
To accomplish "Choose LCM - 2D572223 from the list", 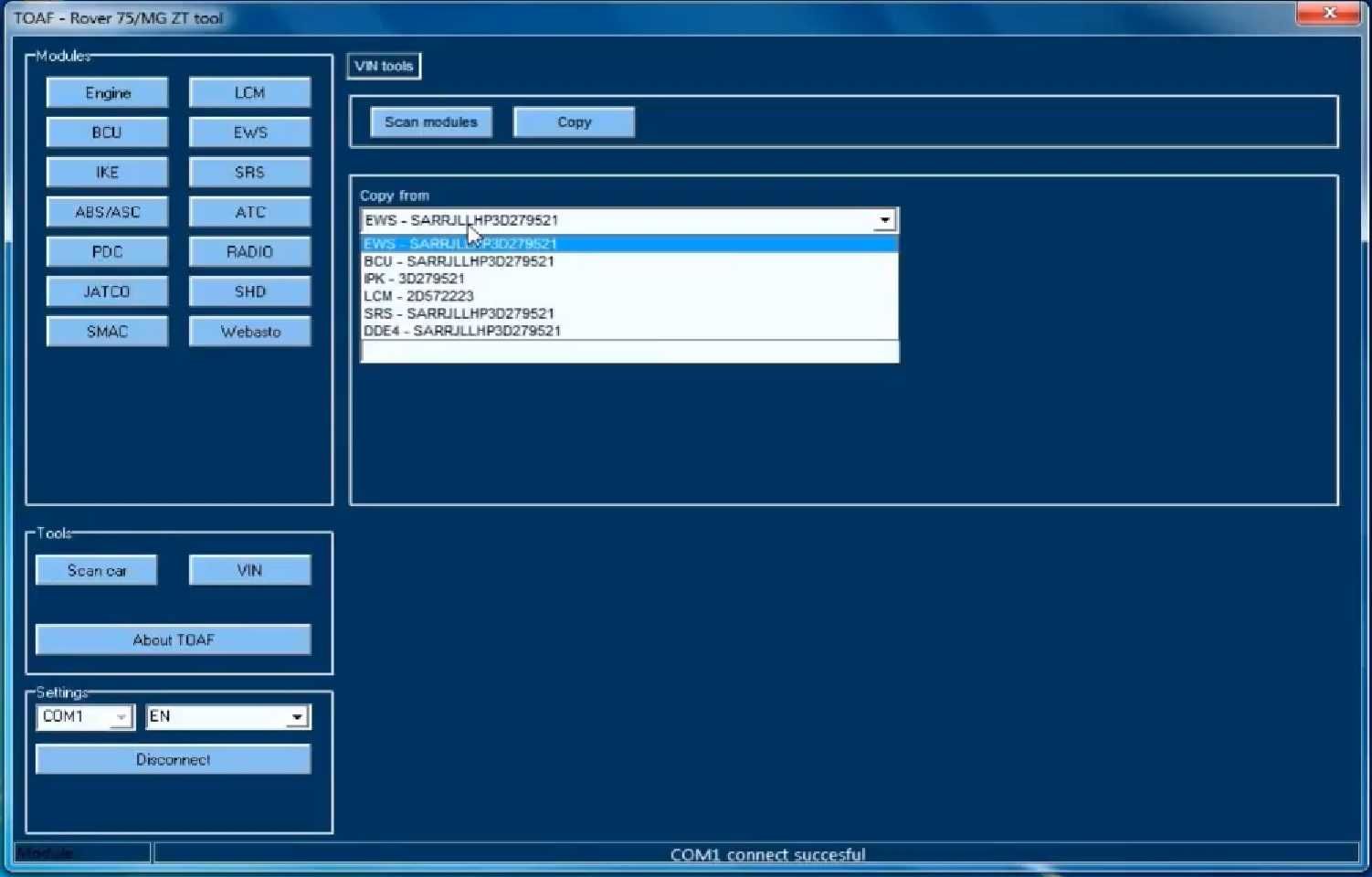I will (x=629, y=296).
